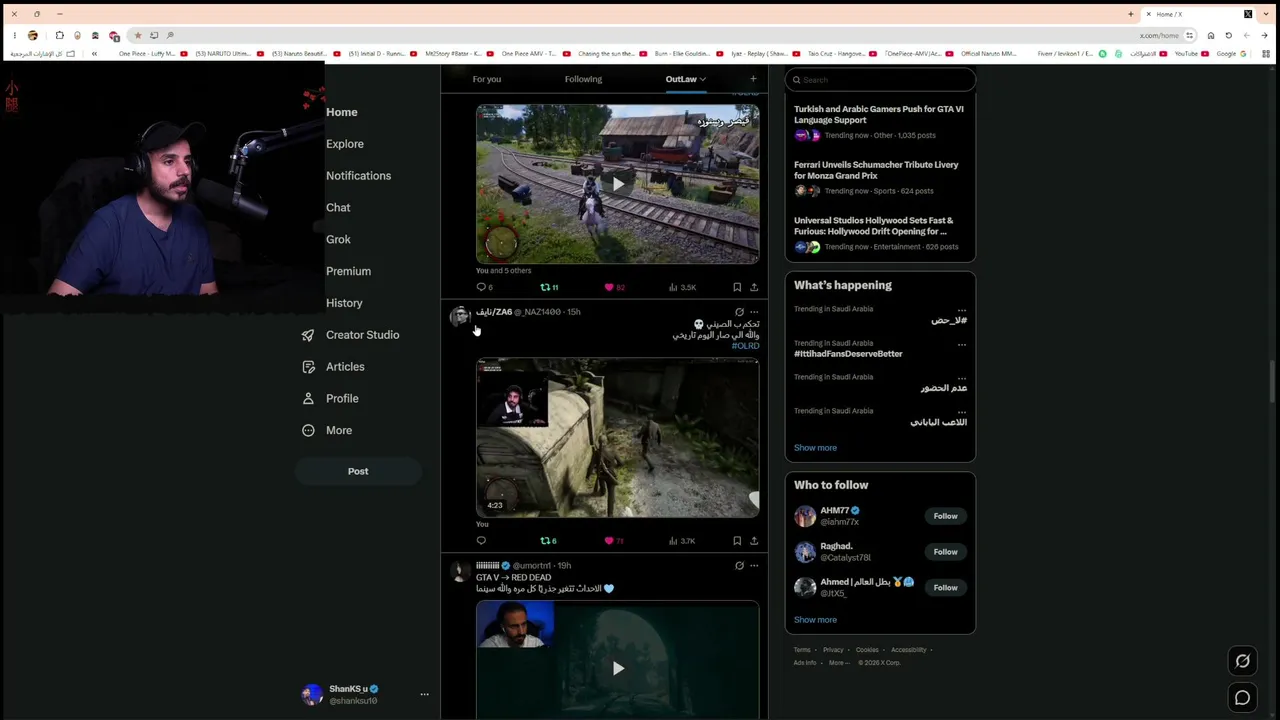Open more options on the @_NAZ1400 post
1280x720 pixels.
click(x=754, y=312)
